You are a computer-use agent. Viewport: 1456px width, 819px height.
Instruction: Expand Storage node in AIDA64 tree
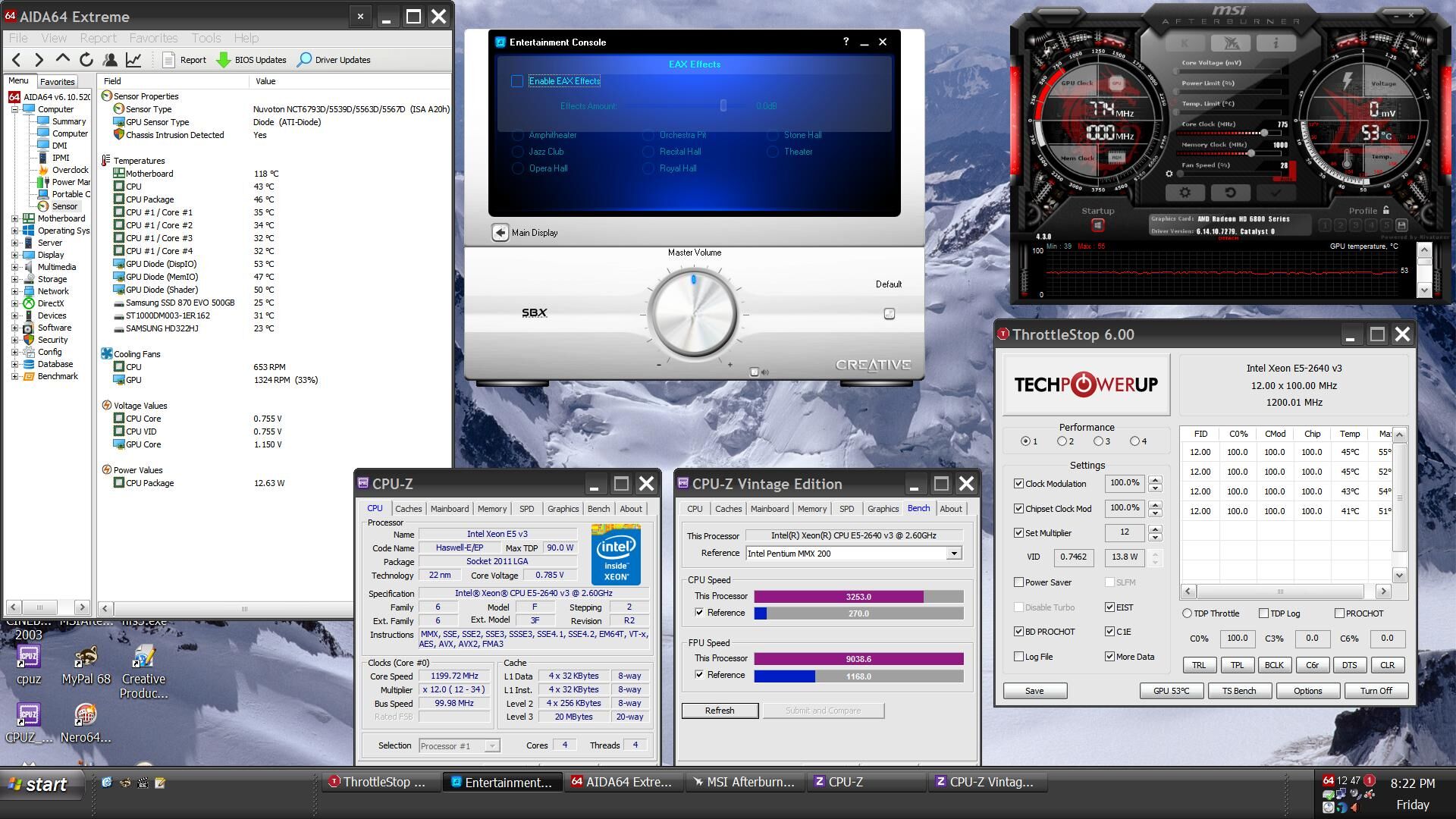(14, 279)
